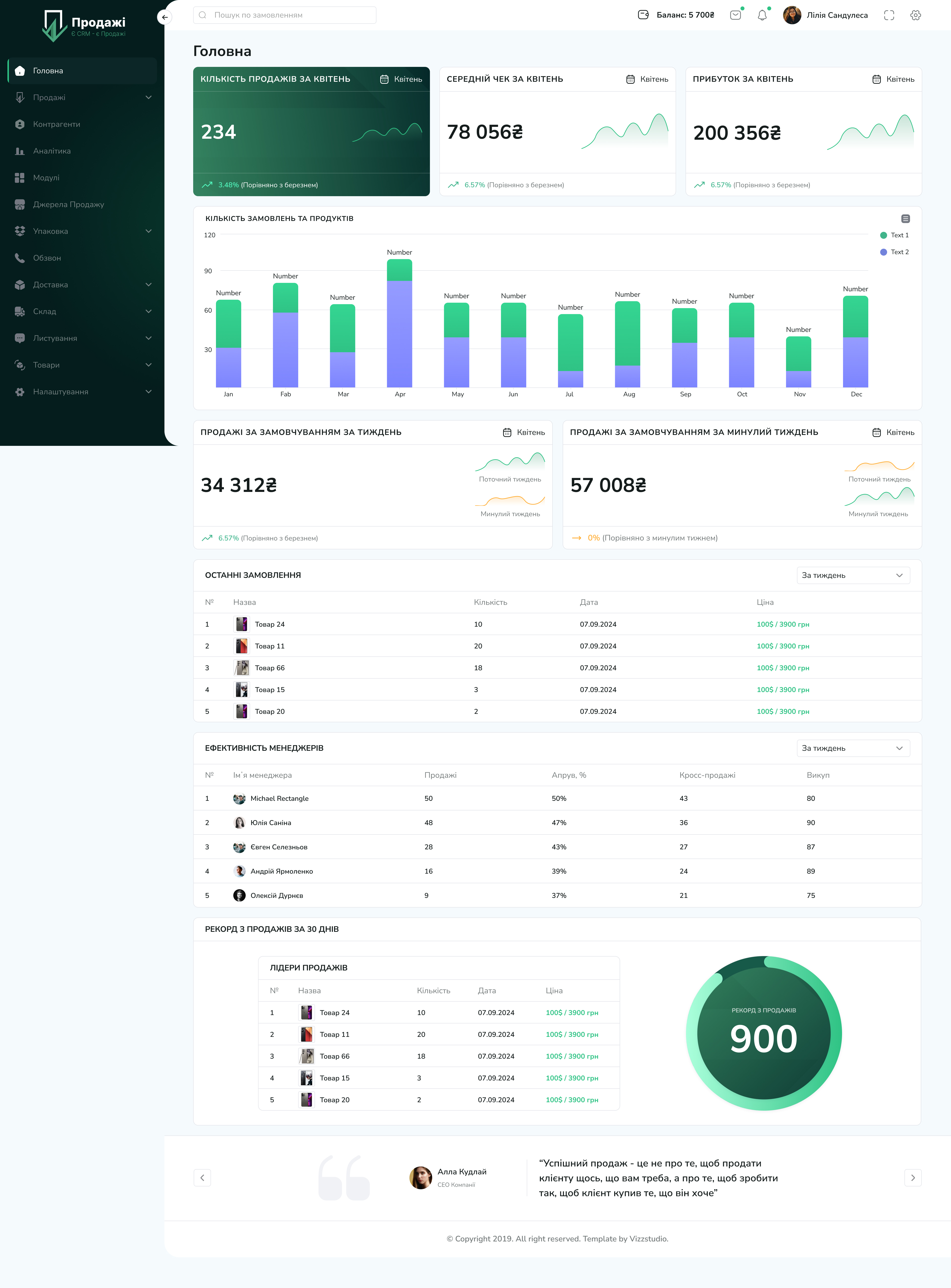Click Товар 24 thumbnail in Останні замовлення

[242, 624]
